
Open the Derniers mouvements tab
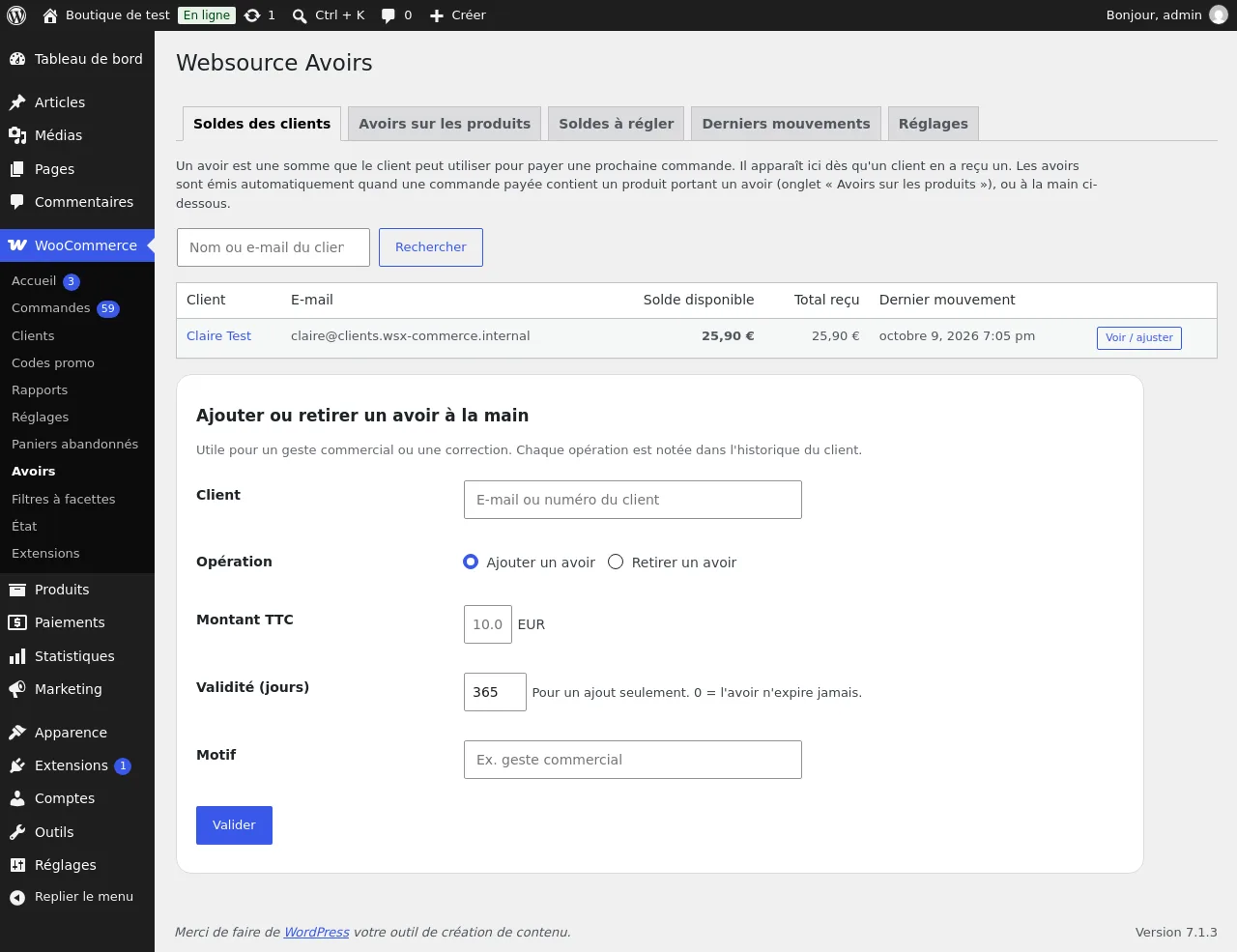(786, 124)
